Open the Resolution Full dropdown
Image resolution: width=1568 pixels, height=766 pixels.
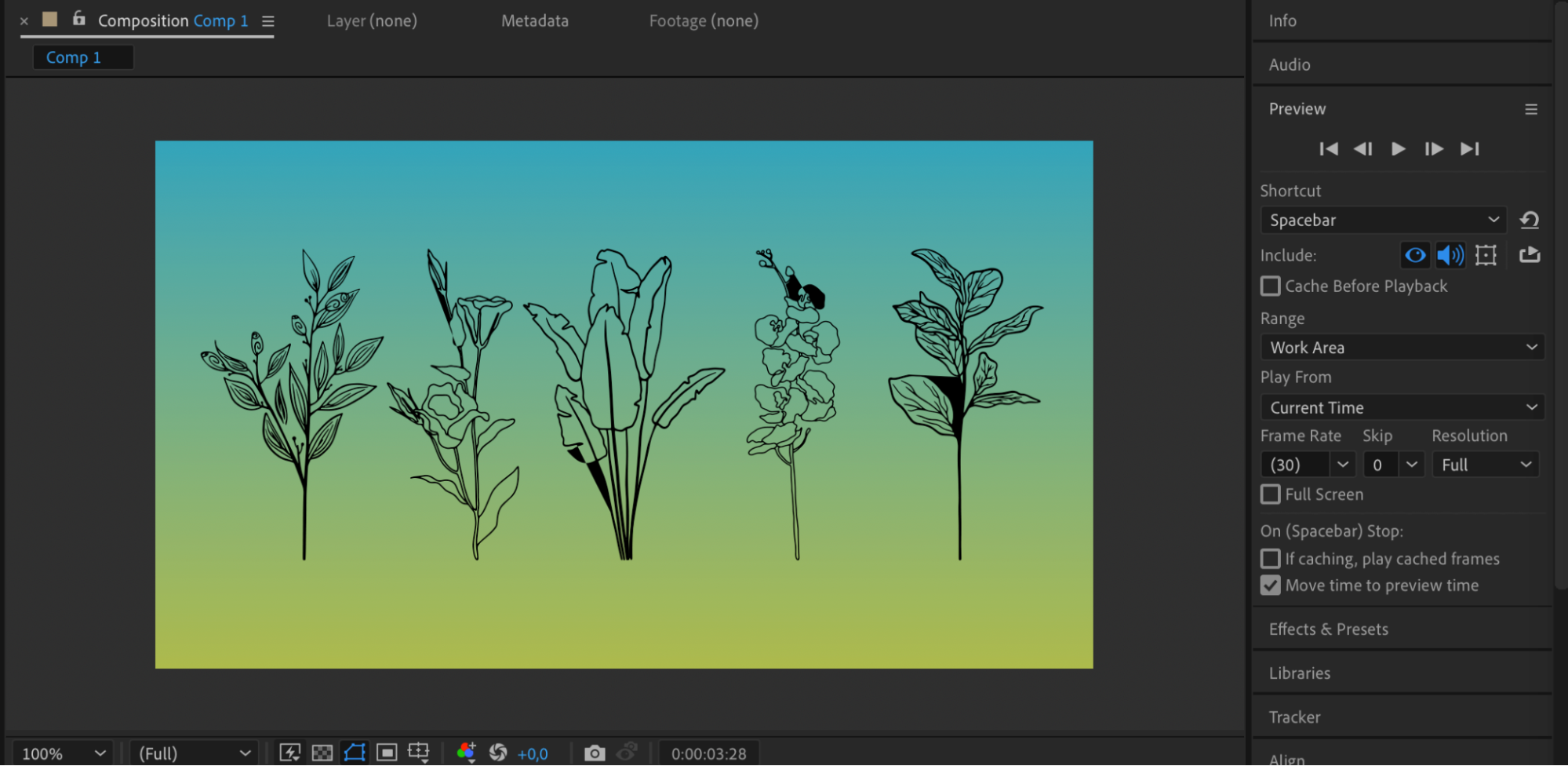tap(1486, 465)
